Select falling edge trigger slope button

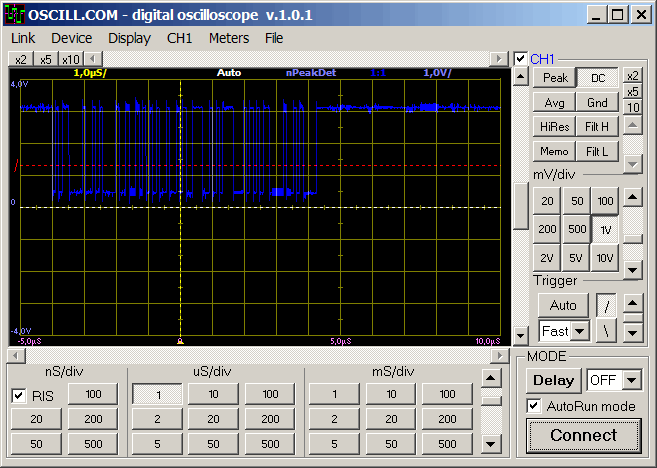[x=605, y=330]
